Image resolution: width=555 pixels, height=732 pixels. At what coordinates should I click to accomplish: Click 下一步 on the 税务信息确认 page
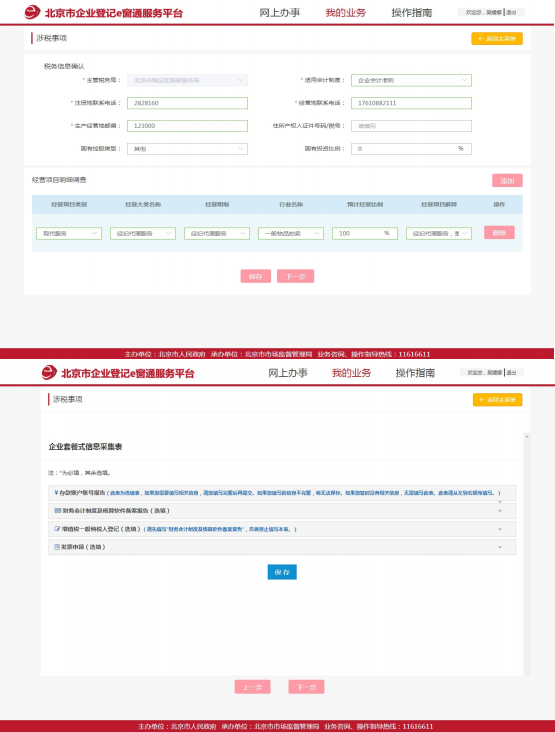tap(295, 276)
